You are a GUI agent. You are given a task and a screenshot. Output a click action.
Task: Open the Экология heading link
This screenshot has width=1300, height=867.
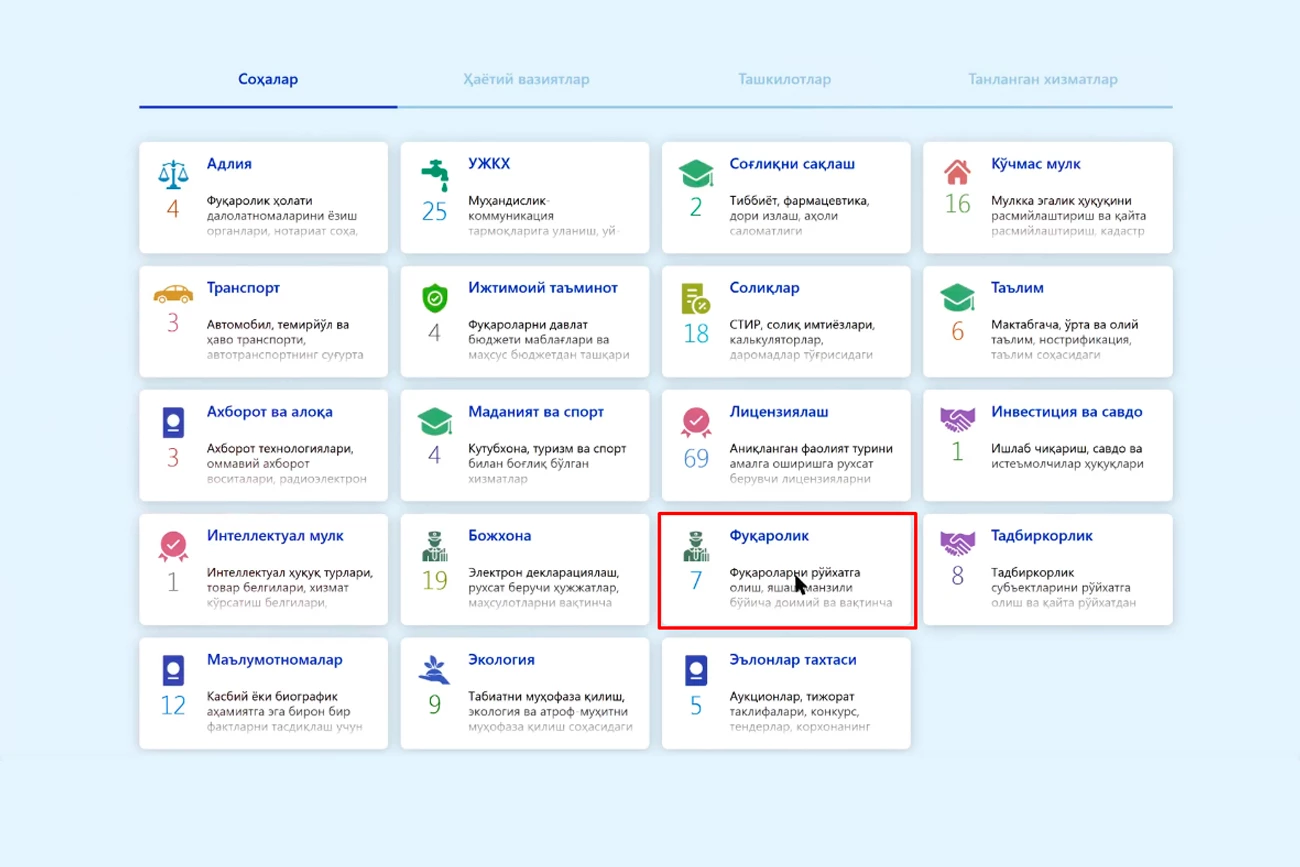pyautogui.click(x=501, y=660)
